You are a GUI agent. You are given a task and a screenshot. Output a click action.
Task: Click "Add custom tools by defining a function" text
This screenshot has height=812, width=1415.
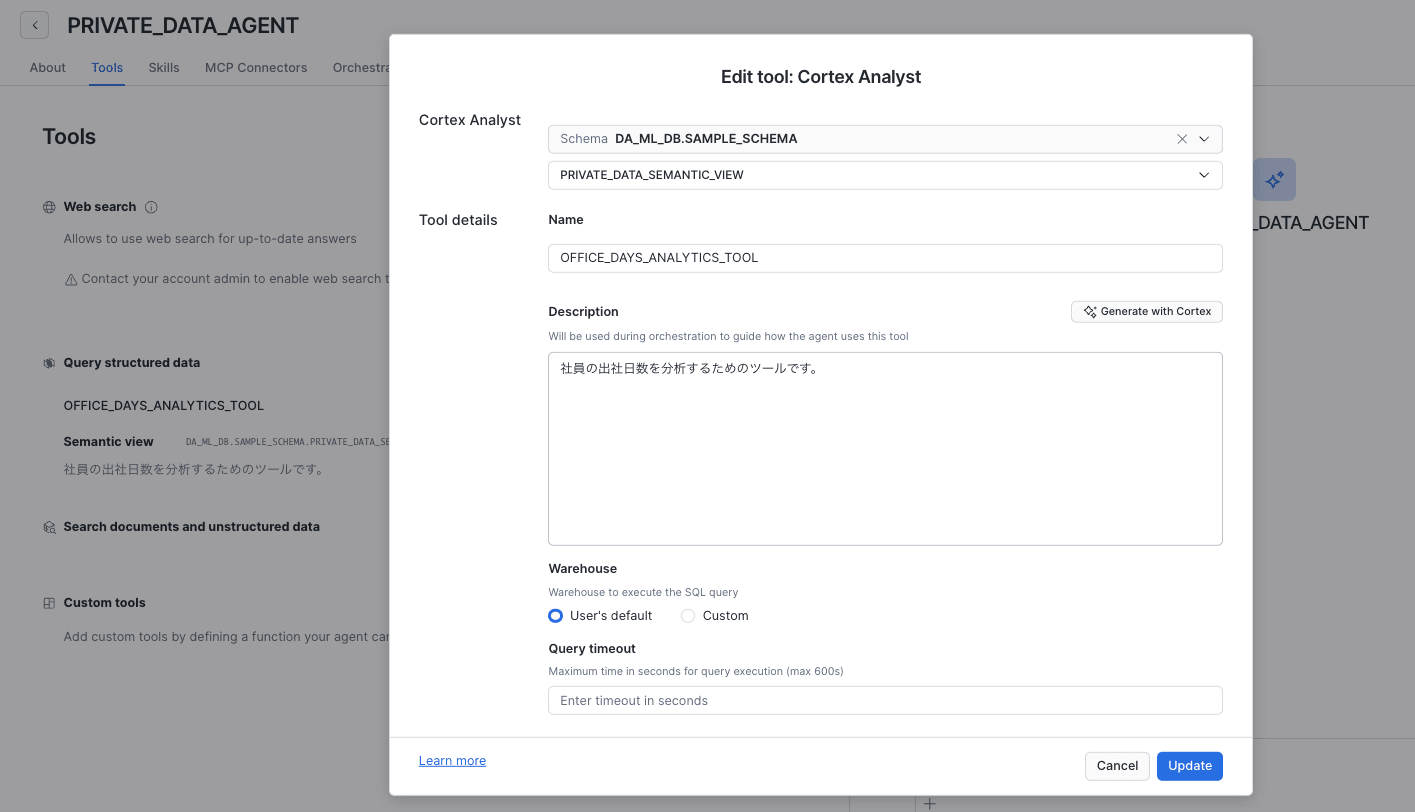tap(226, 637)
